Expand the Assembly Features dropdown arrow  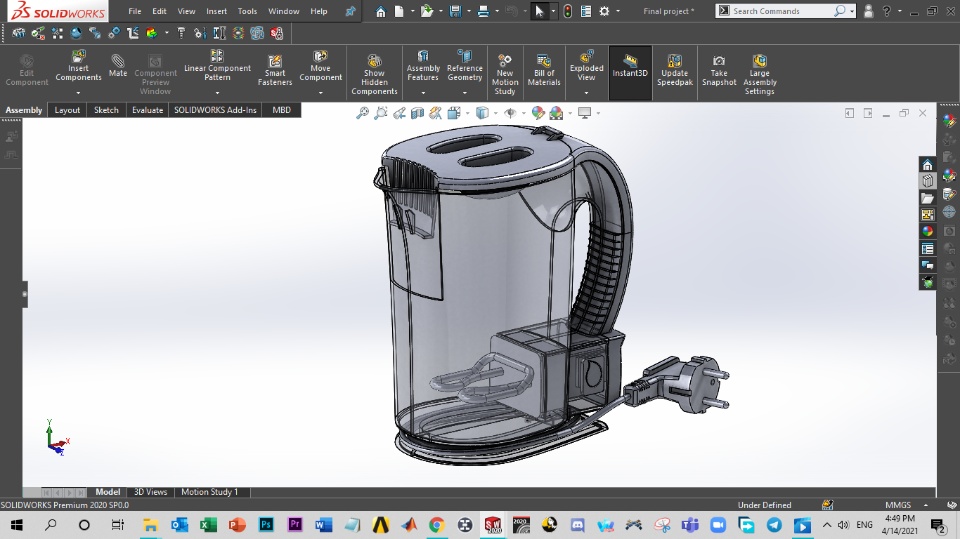423,93
